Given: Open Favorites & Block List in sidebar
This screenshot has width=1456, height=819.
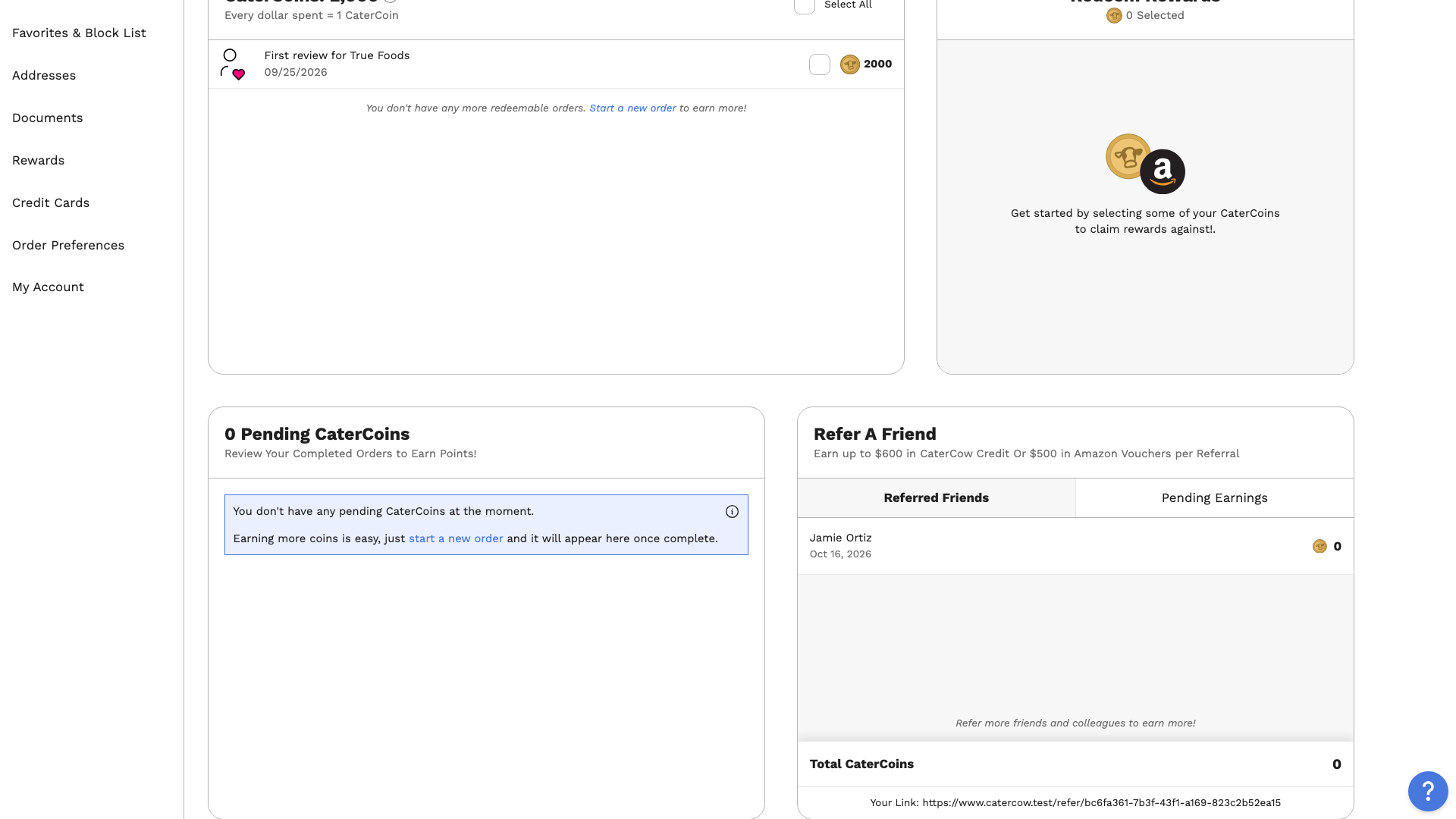Looking at the screenshot, I should click(79, 33).
